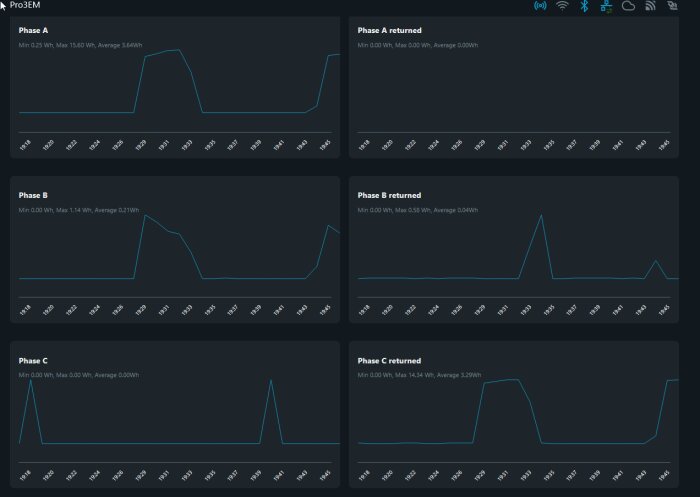This screenshot has width=700, height=497.
Task: Click the Pro3EM device title
Action: (x=25, y=5)
